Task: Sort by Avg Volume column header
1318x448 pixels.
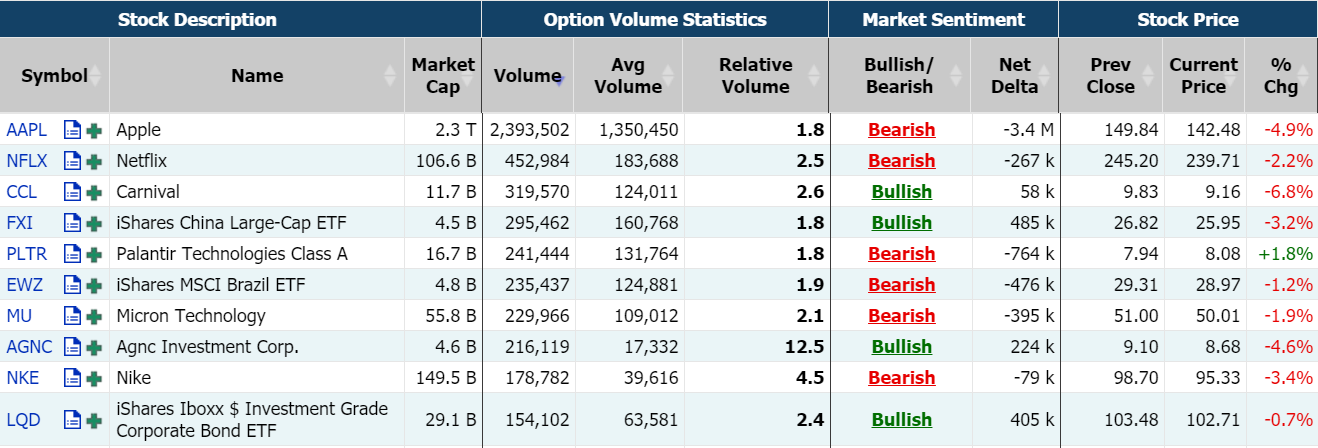Action: [x=628, y=75]
